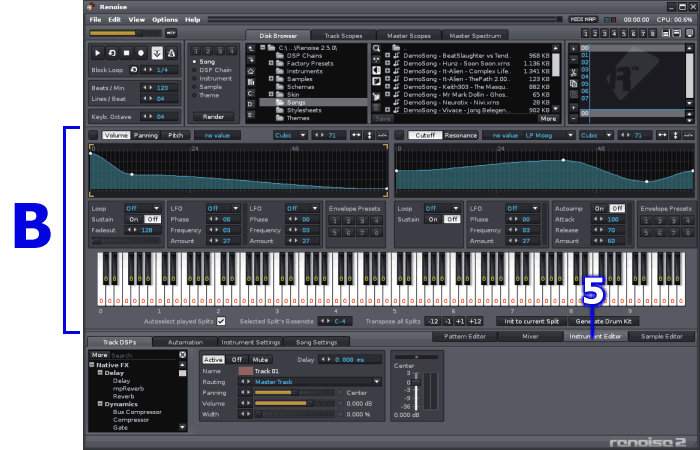Clear the Track DSPs search field with X
Image resolution: width=700 pixels, height=450 pixels.
[x=183, y=355]
